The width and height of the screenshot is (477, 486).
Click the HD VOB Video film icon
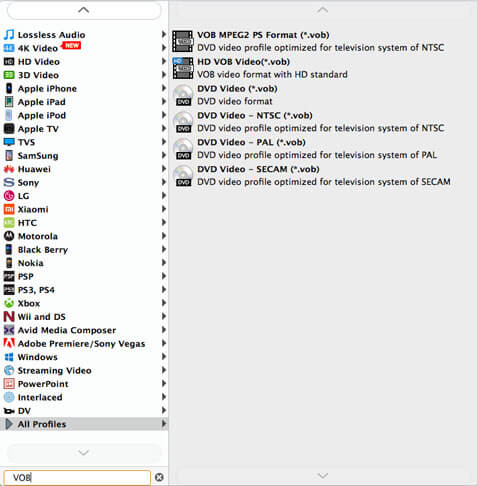click(183, 68)
